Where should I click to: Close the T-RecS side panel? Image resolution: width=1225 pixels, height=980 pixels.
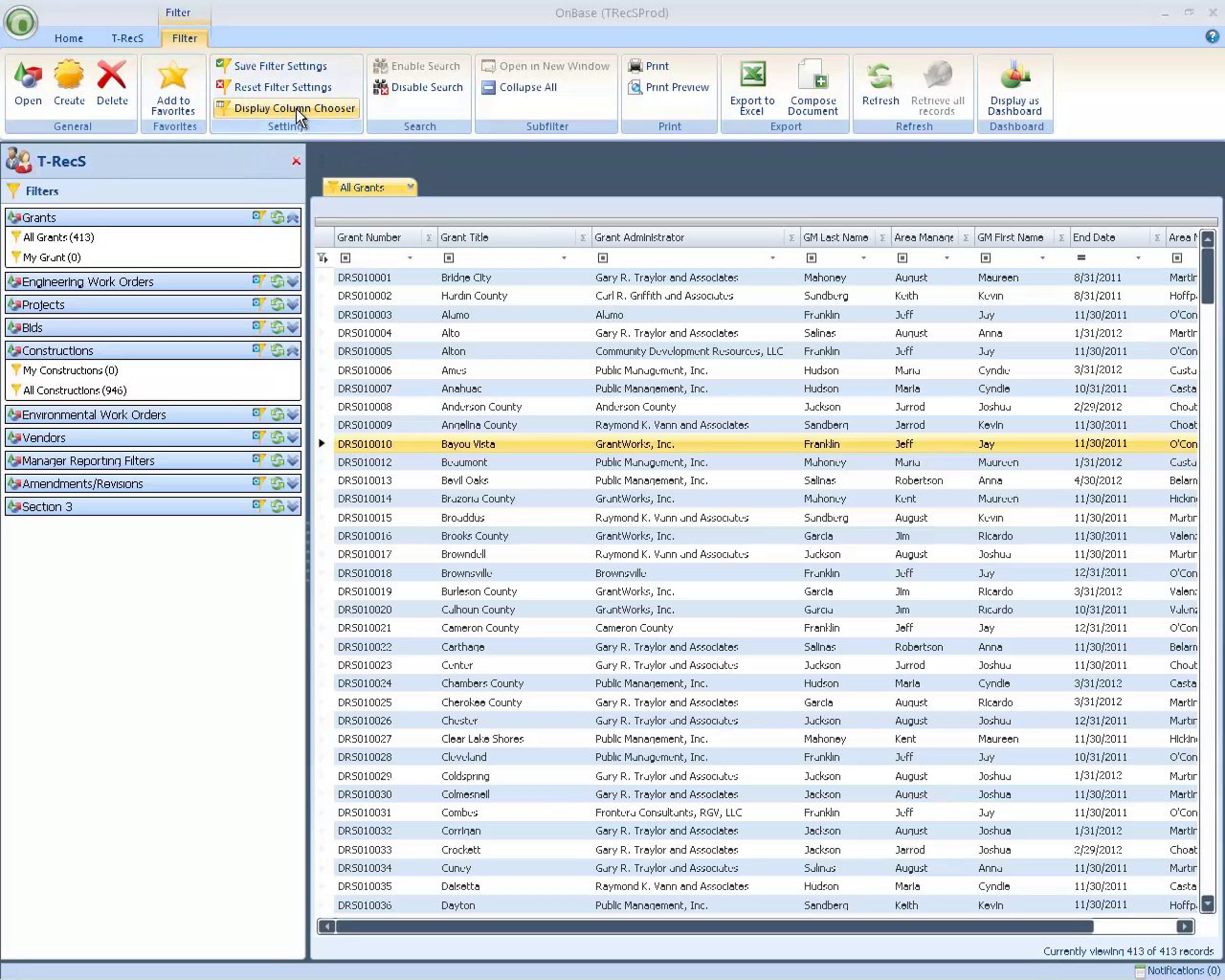296,161
